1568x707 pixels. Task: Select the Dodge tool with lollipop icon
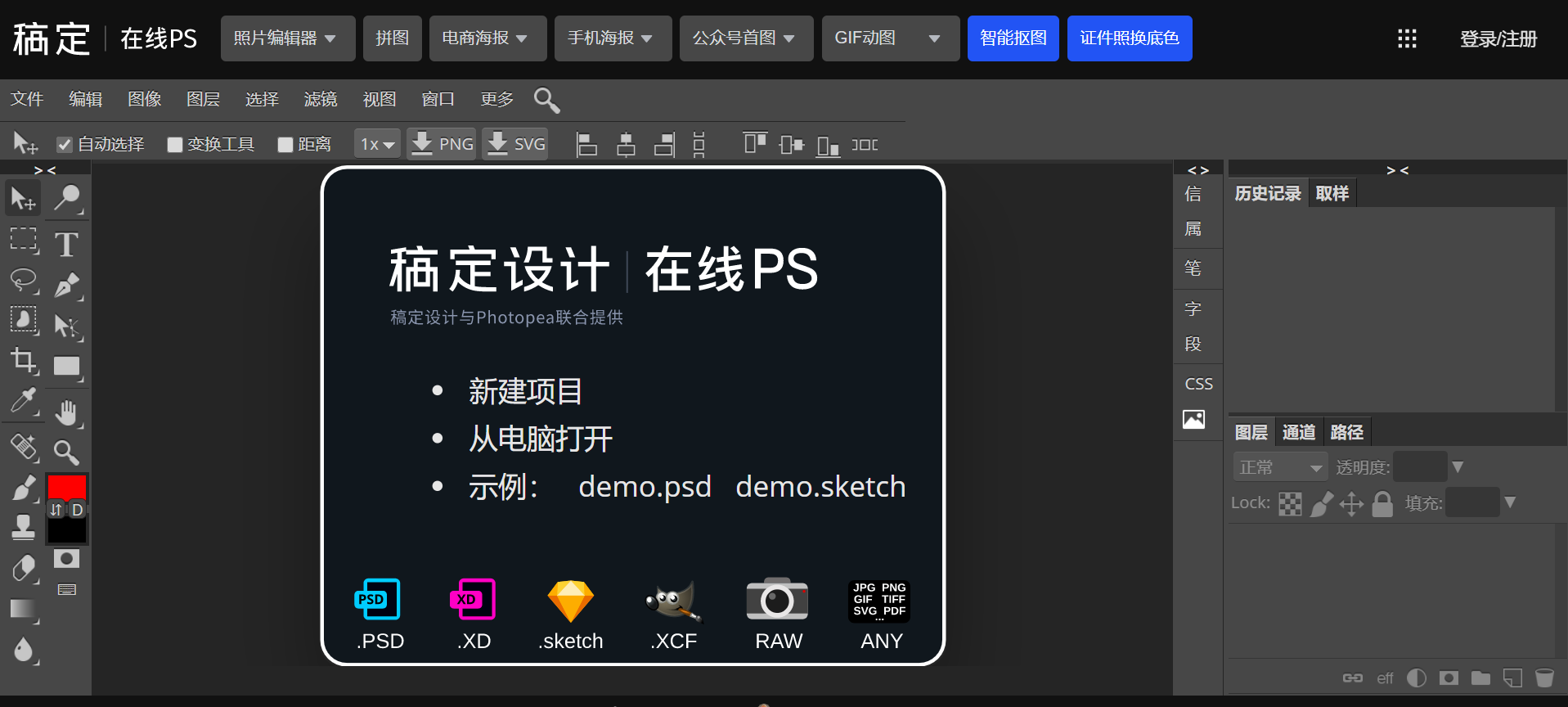click(66, 198)
